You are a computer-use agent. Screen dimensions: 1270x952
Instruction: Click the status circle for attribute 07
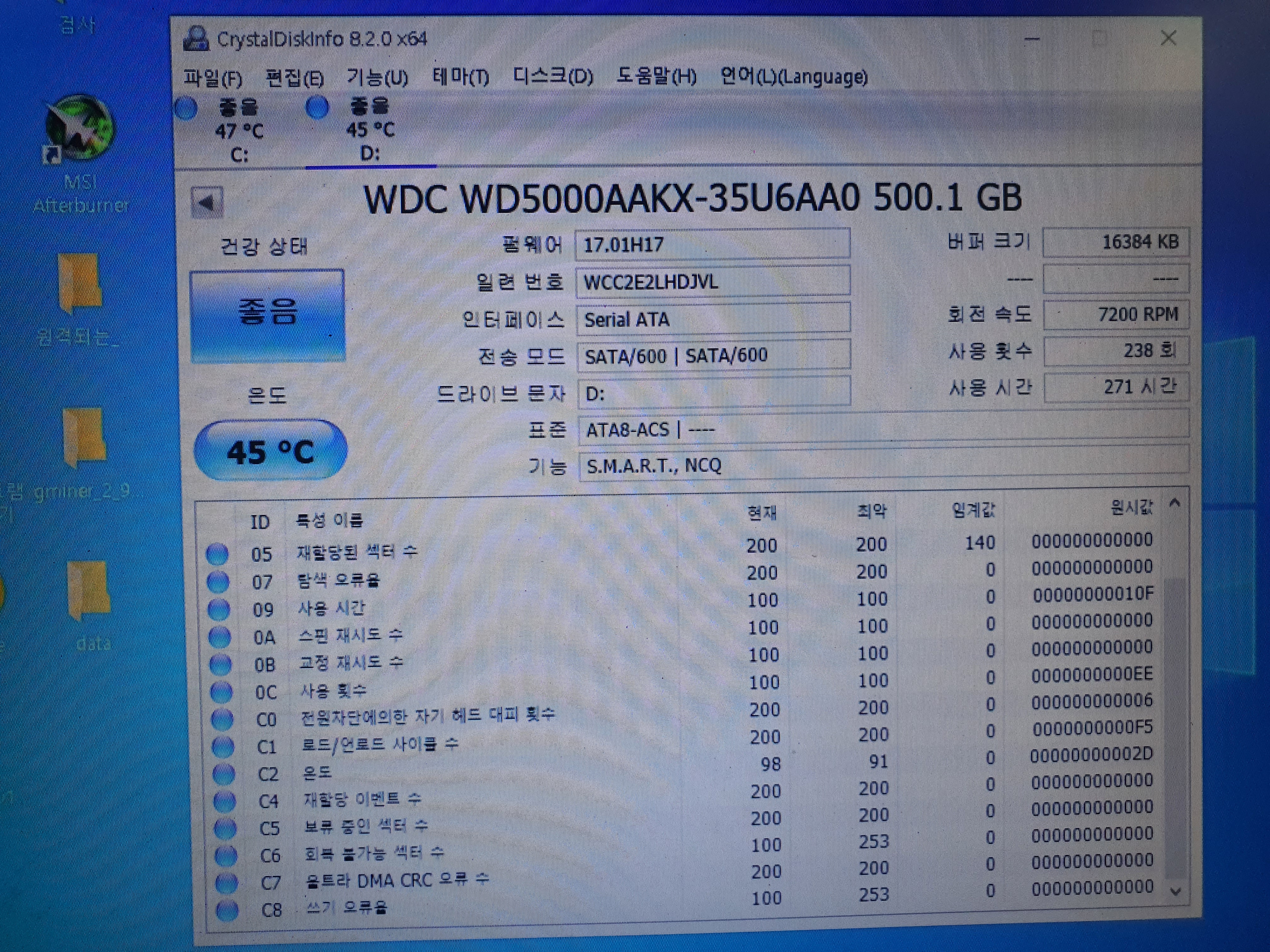click(x=218, y=582)
